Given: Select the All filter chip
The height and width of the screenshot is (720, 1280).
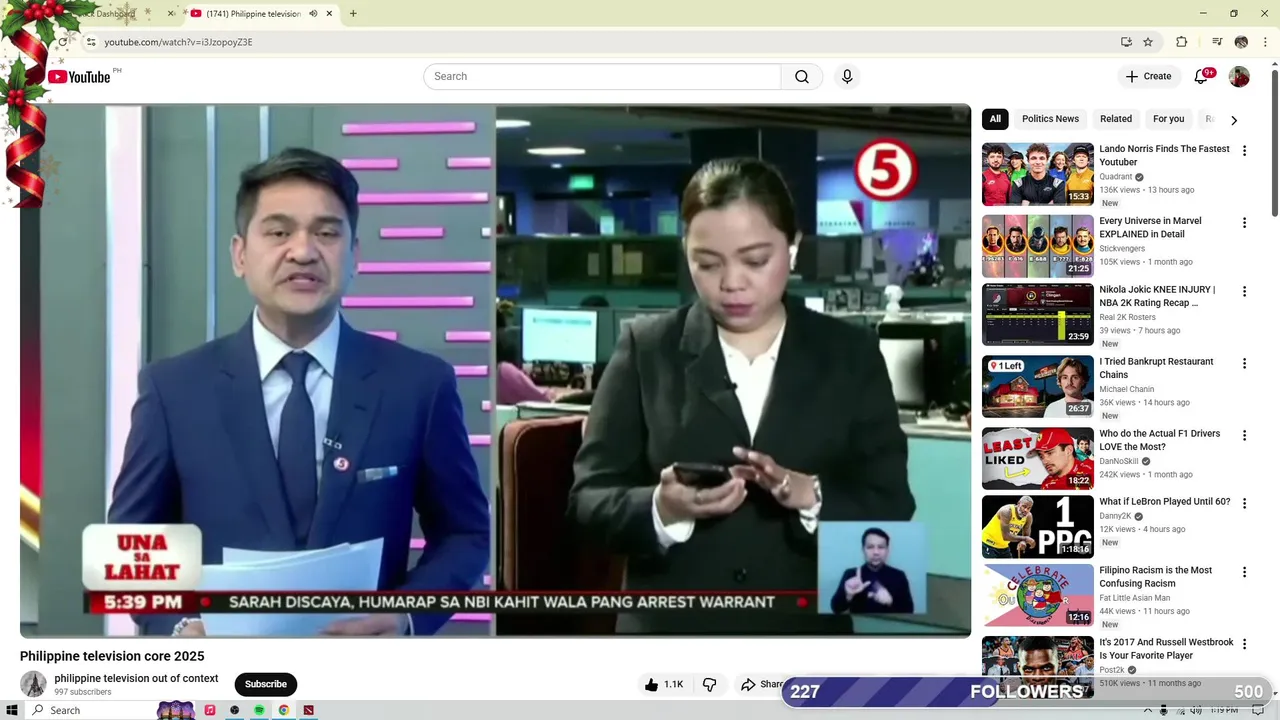Looking at the screenshot, I should click(x=995, y=119).
